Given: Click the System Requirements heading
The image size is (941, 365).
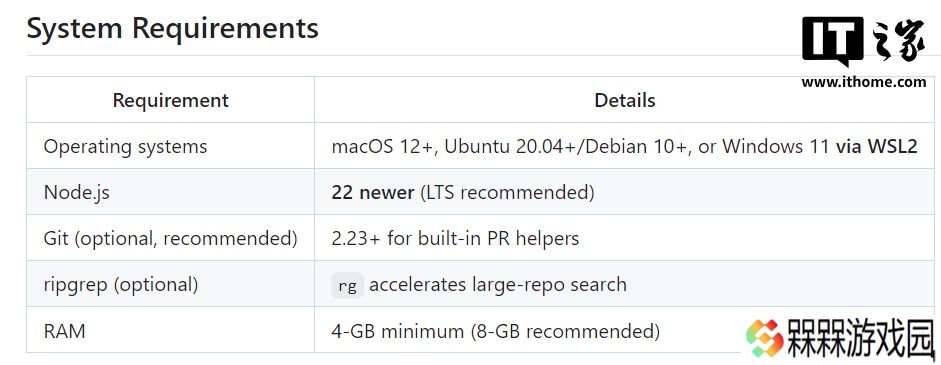Looking at the screenshot, I should 172,28.
